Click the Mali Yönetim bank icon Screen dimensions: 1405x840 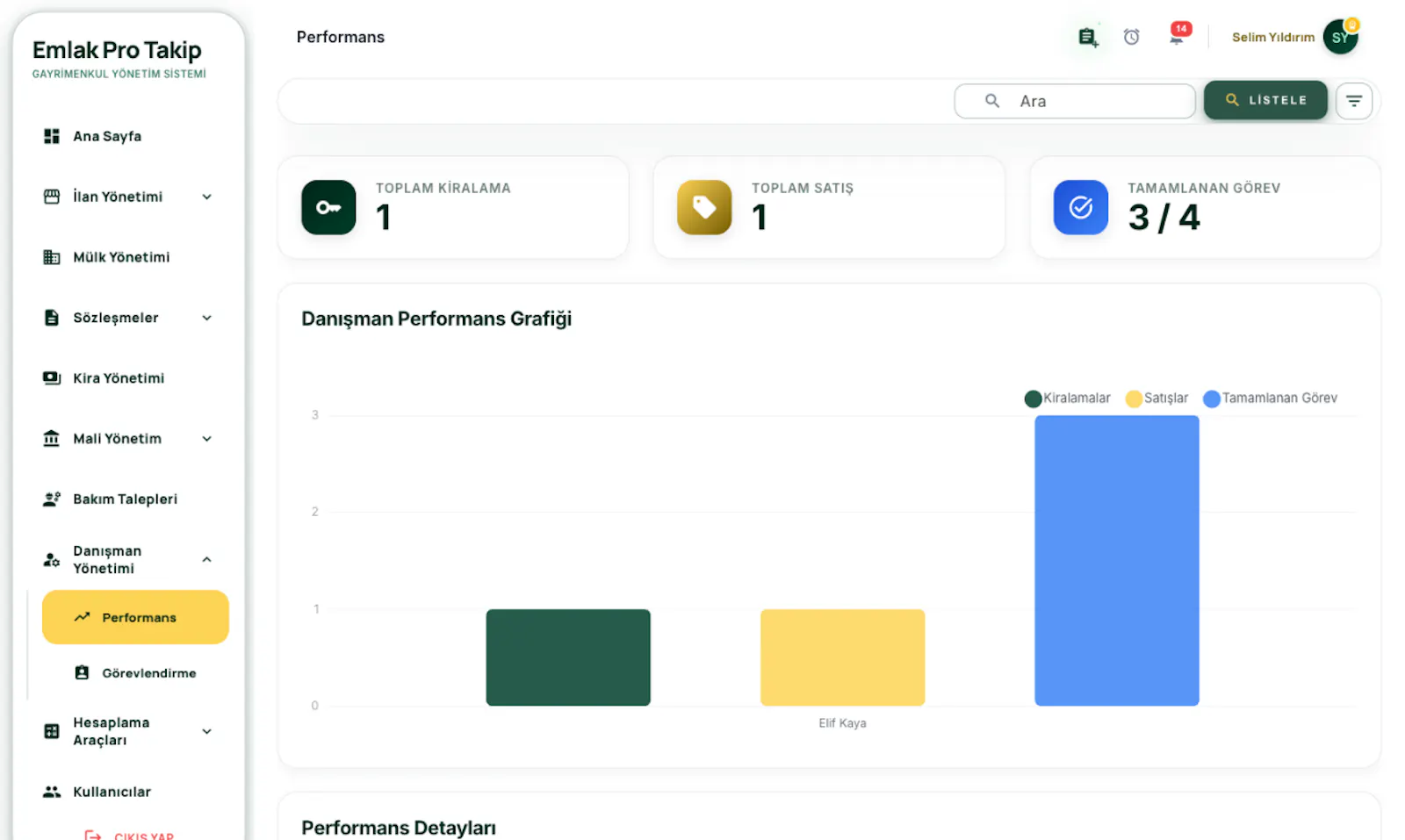[x=52, y=438]
